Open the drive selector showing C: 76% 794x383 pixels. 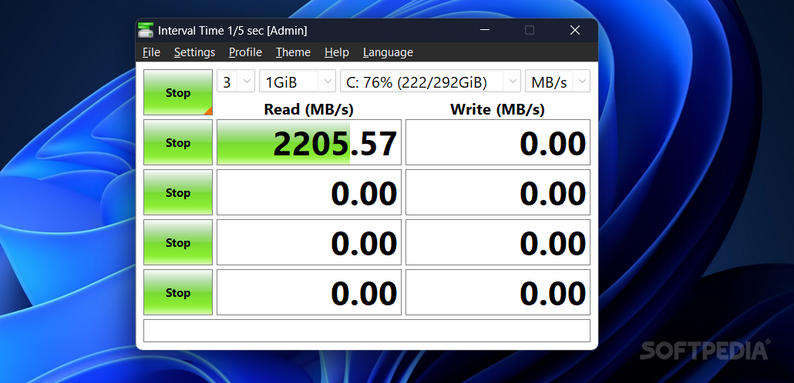click(x=430, y=81)
